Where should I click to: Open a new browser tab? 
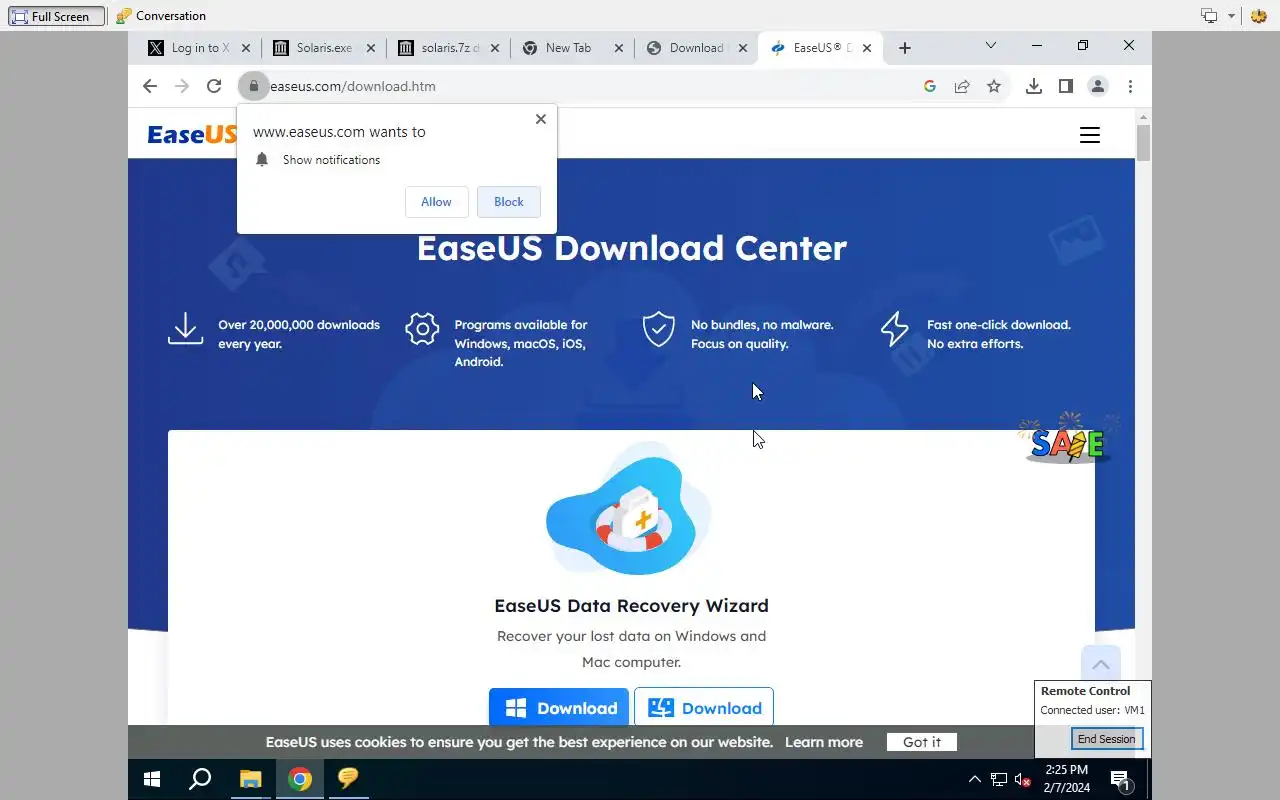pos(905,48)
